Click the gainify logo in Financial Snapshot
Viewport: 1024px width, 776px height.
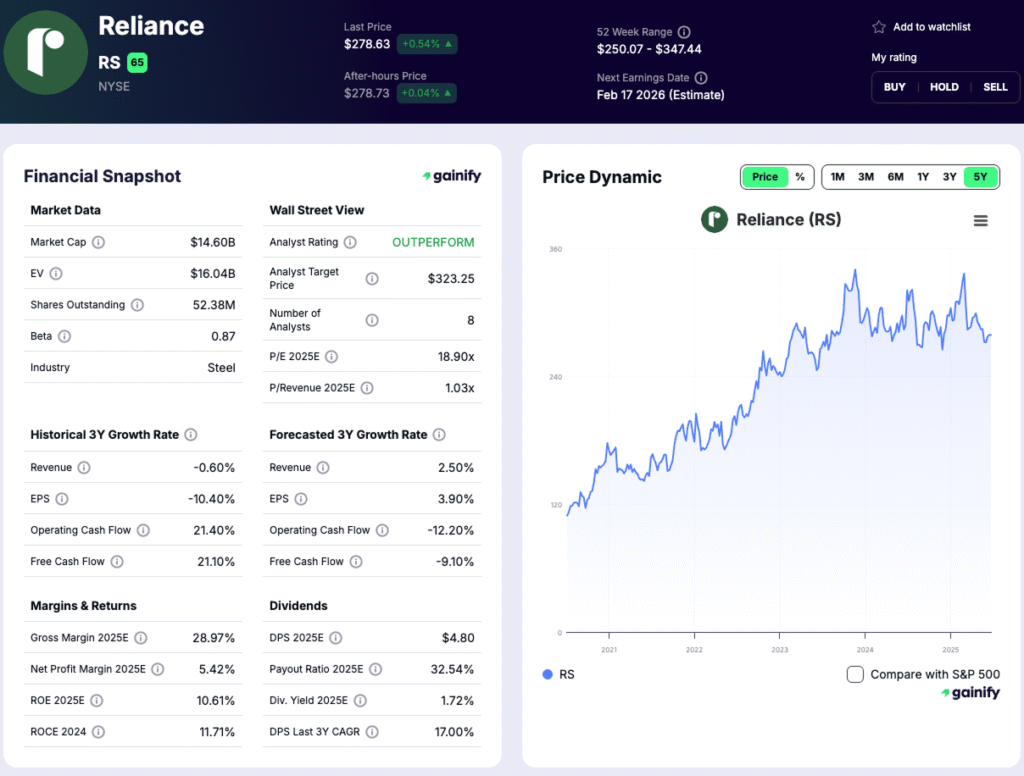pos(452,175)
